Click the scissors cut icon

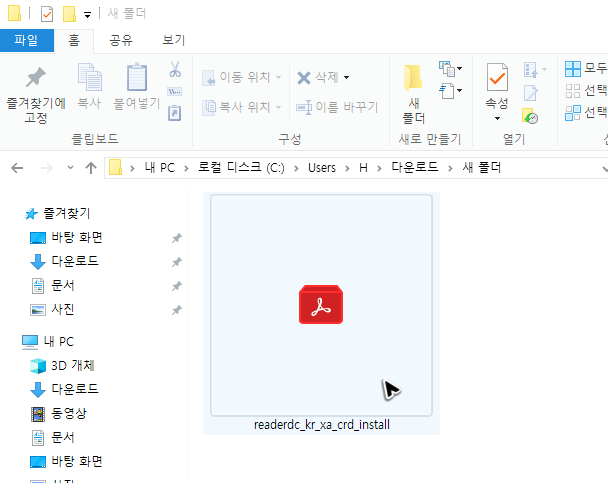coord(175,69)
